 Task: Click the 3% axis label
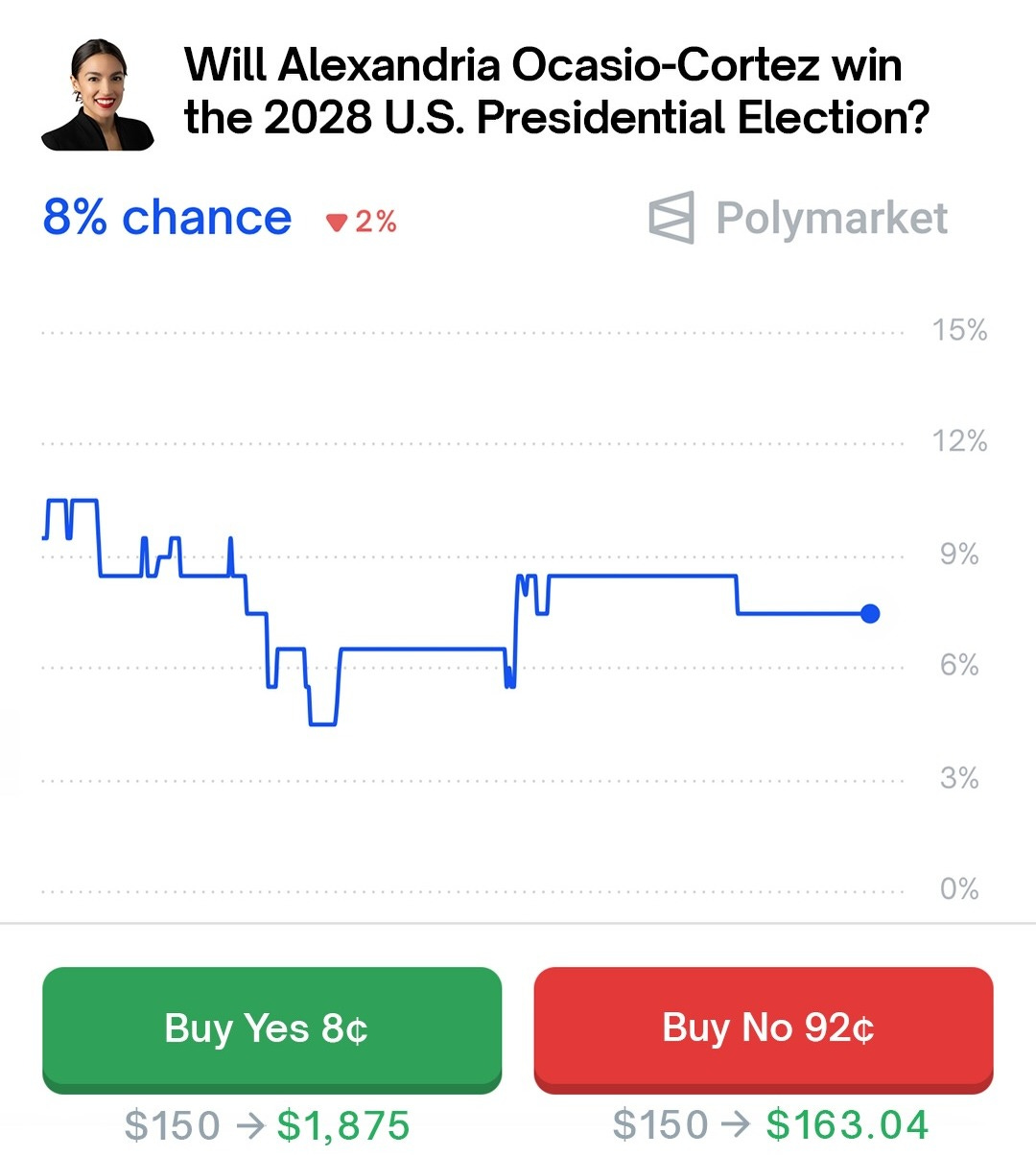pos(959,777)
